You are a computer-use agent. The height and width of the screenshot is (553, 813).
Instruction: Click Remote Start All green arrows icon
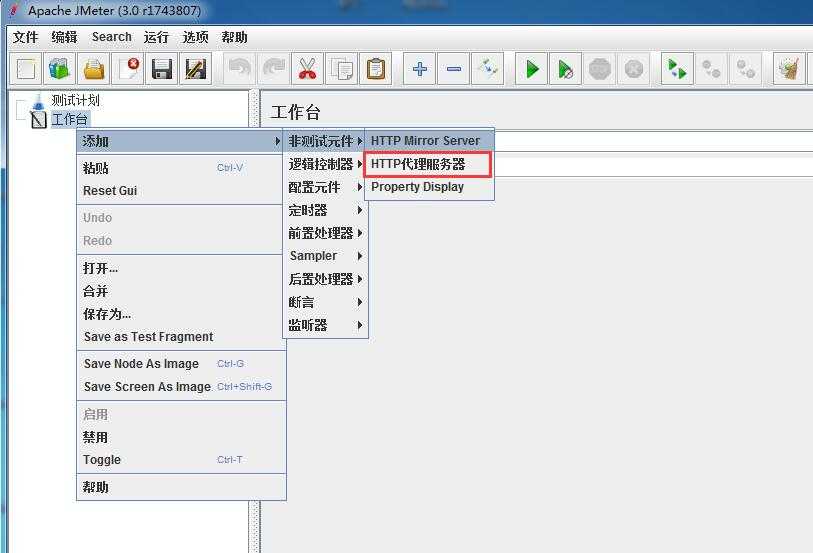pos(677,68)
